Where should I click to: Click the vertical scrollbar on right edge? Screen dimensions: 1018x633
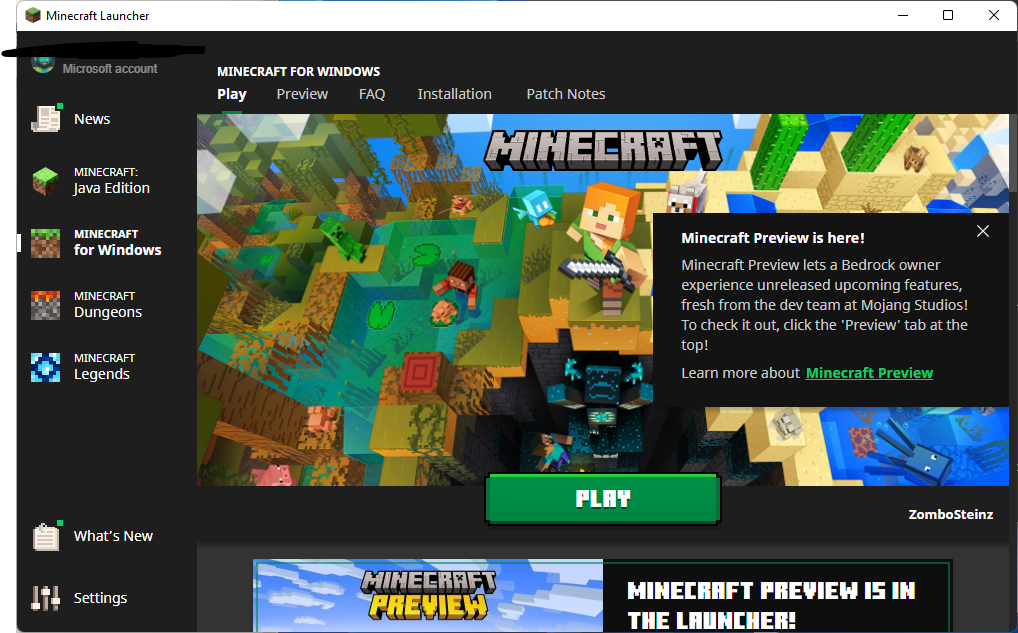(x=1013, y=153)
